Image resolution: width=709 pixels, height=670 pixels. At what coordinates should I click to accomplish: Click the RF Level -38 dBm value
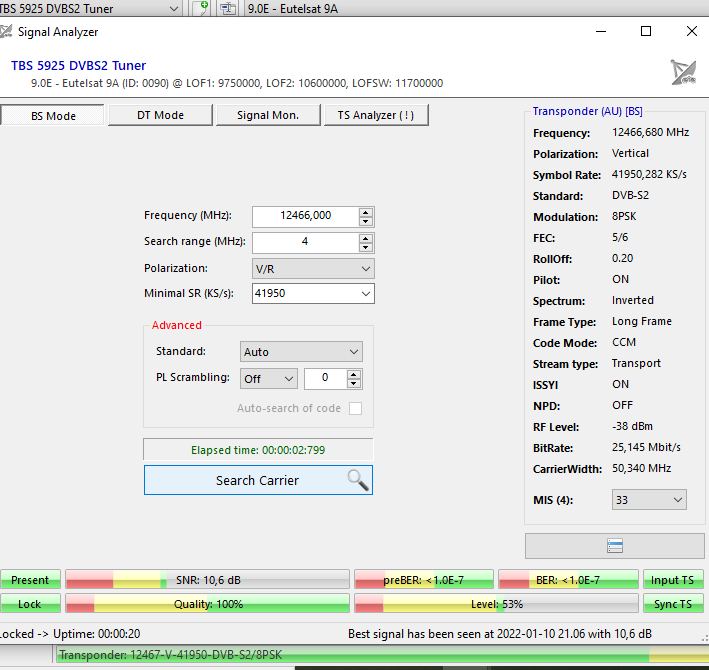[632, 426]
